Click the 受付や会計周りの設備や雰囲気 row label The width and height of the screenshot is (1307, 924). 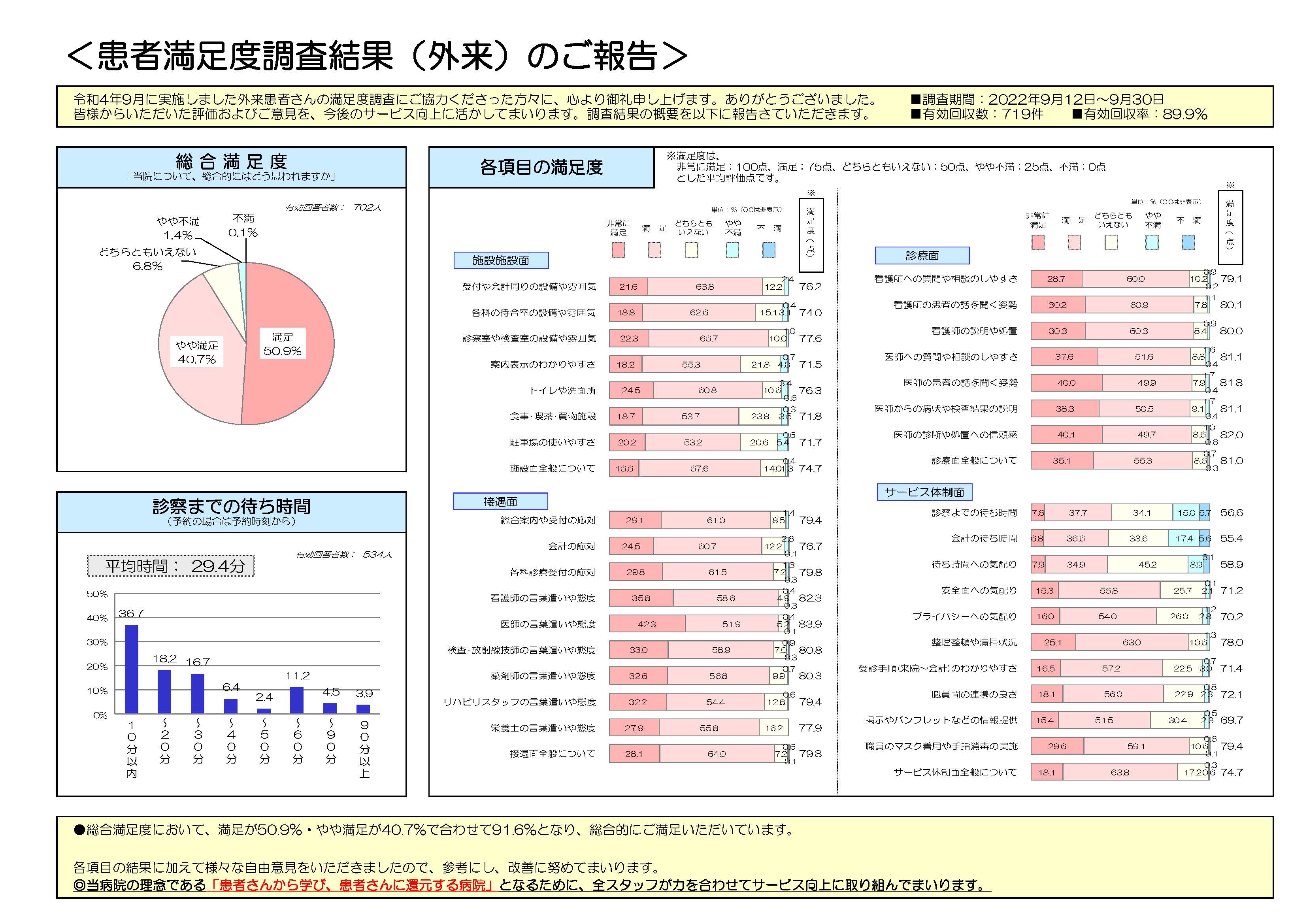(x=529, y=287)
